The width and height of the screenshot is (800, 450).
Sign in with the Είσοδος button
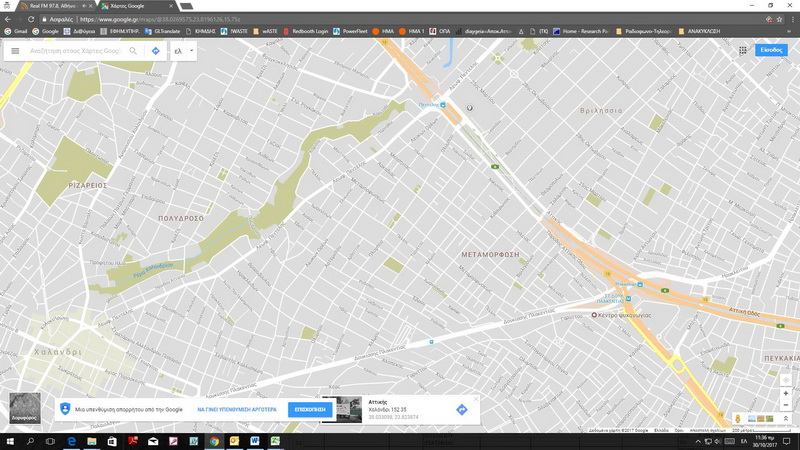coord(771,50)
